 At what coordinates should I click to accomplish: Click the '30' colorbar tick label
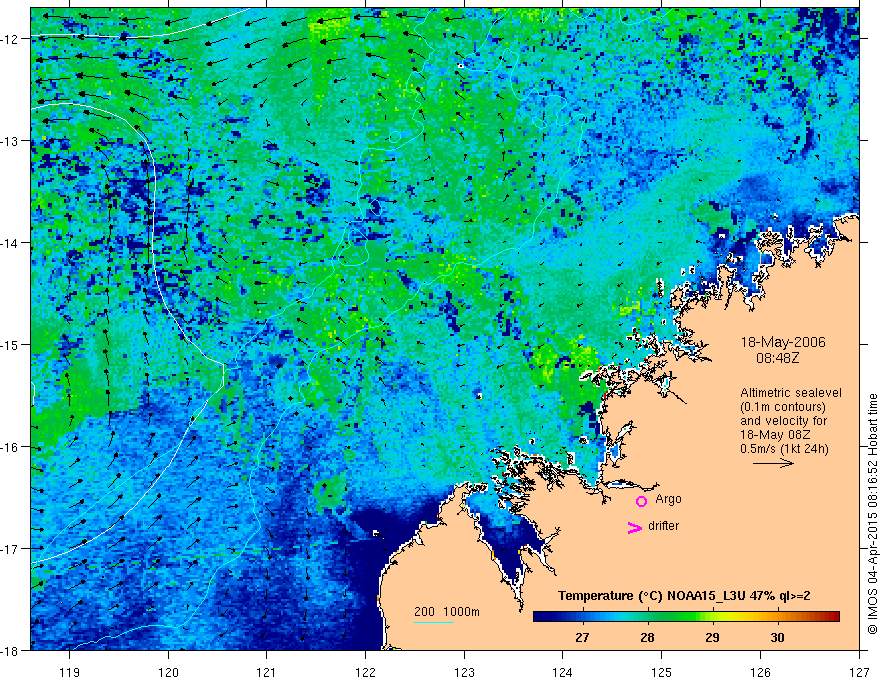pos(777,637)
